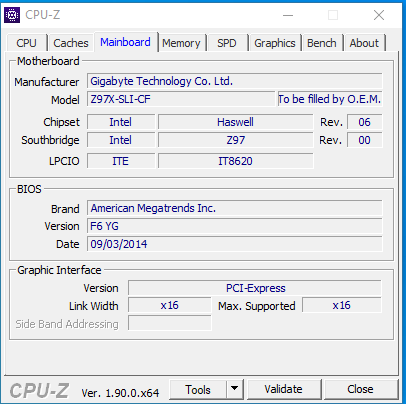Viewport: 406px width, 404px height.
Task: Click the Link Width x16 value
Action: (170, 305)
